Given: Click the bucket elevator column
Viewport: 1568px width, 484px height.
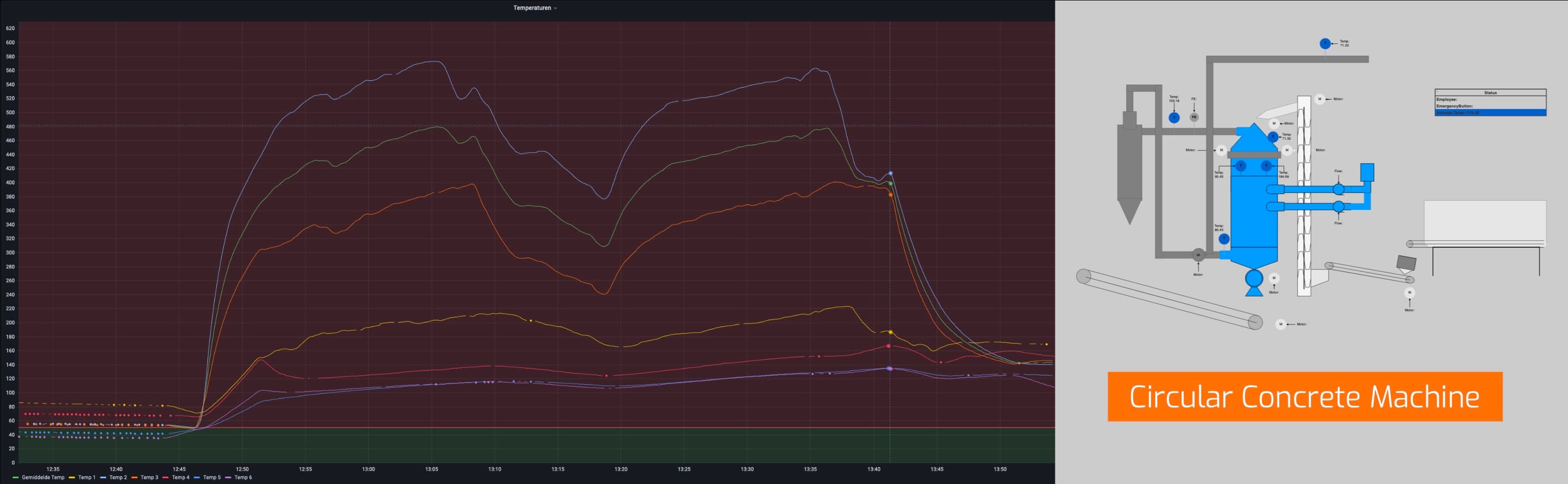Looking at the screenshot, I should coord(1305,196).
